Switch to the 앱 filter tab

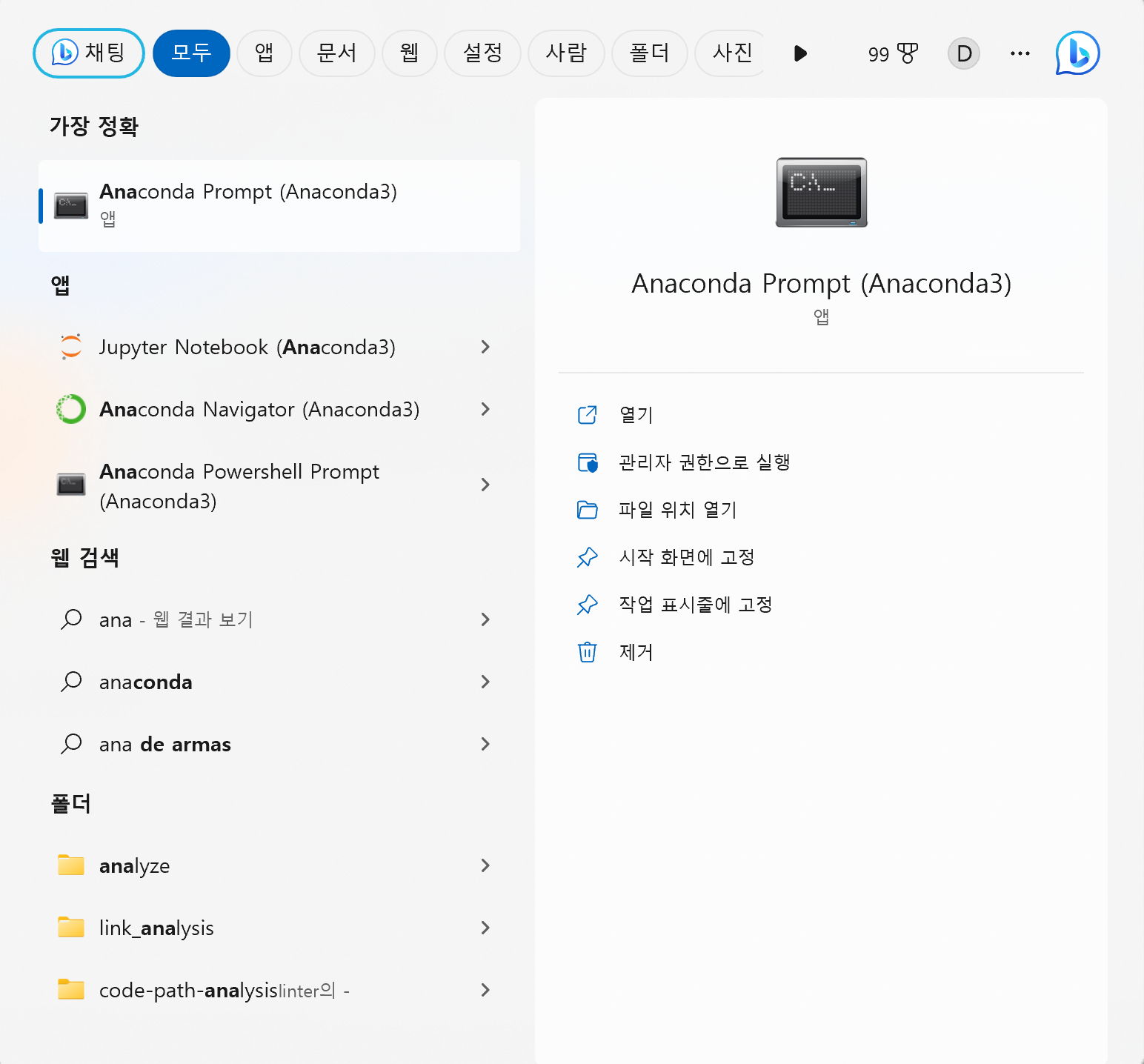(x=265, y=53)
